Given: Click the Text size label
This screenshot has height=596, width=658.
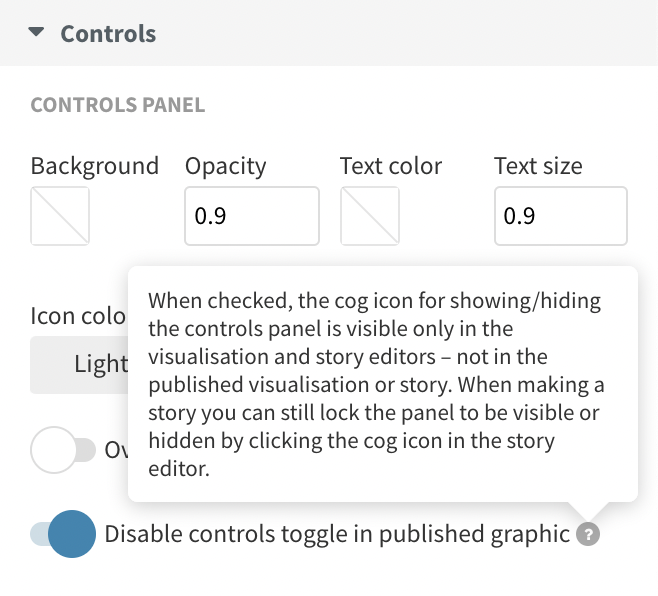Looking at the screenshot, I should coord(538,166).
